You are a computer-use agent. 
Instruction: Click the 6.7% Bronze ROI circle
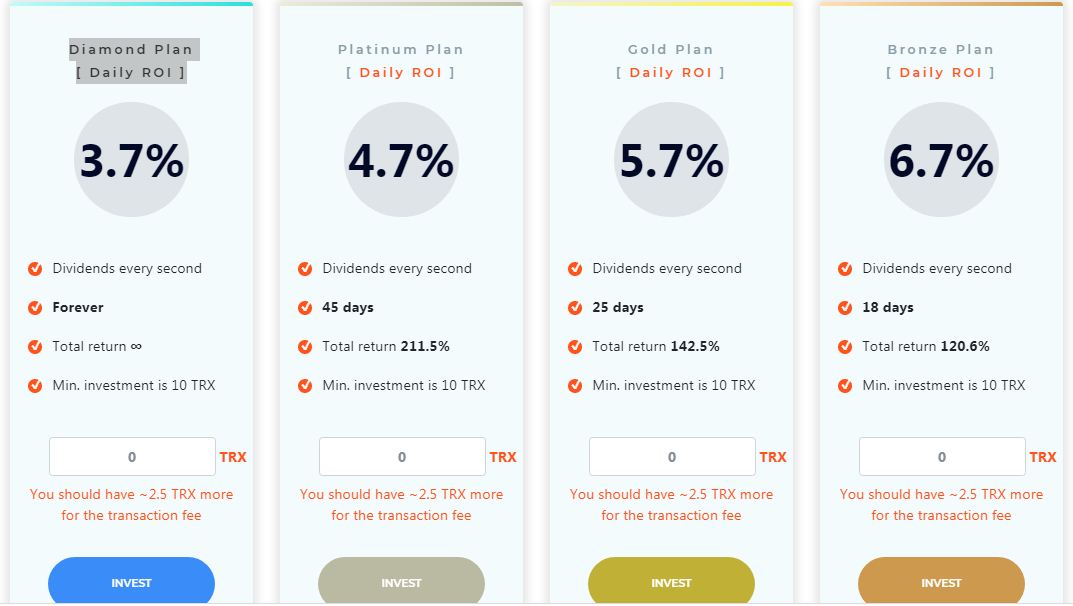942,160
